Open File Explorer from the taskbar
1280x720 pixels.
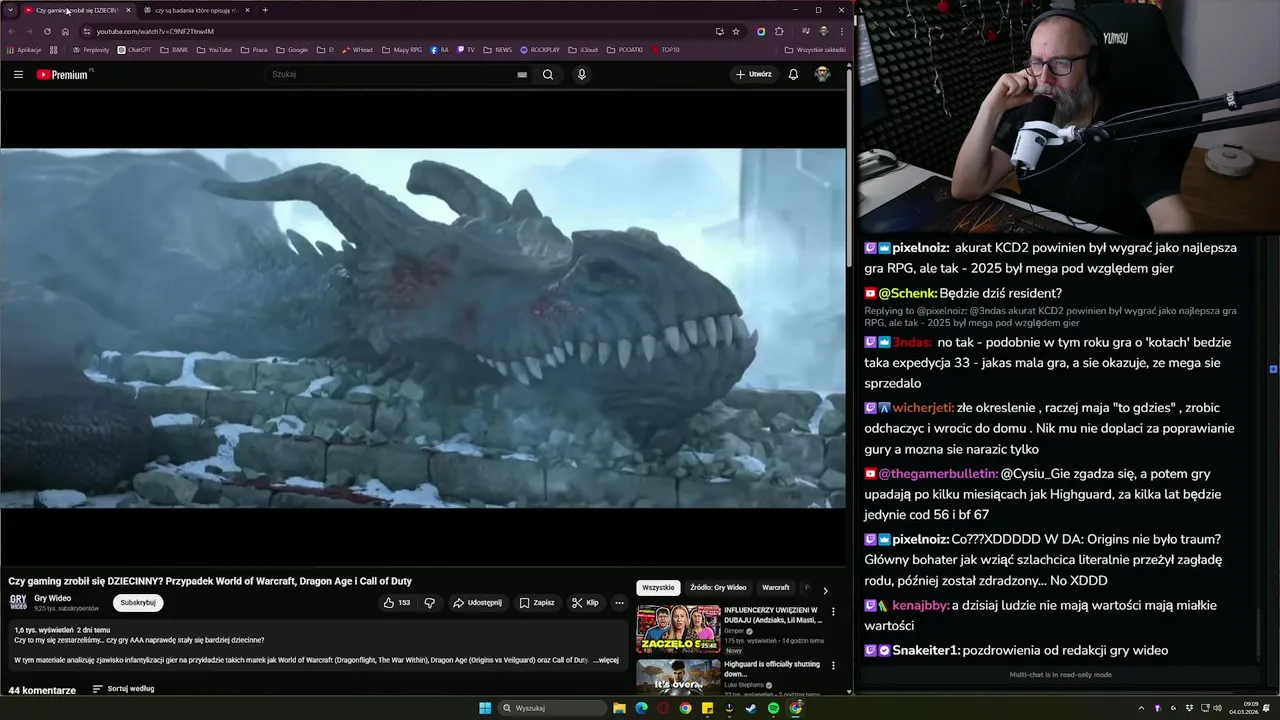[x=619, y=708]
